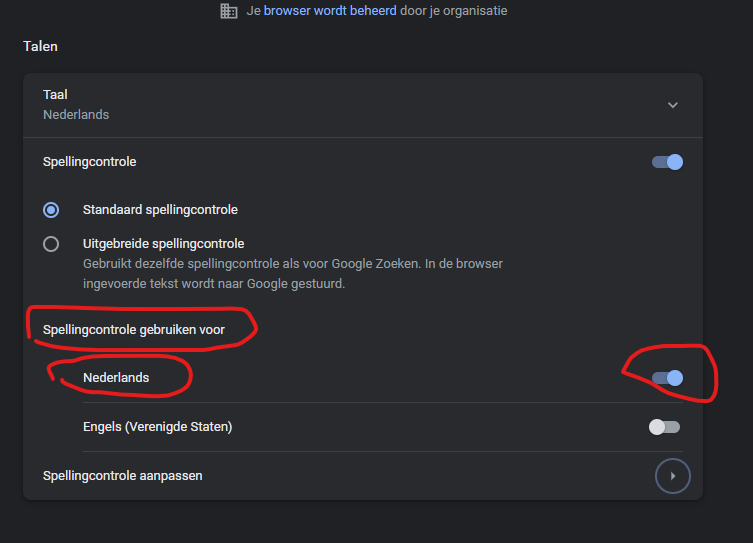Click the "Nederlands" spell check language label
Image resolution: width=753 pixels, height=543 pixels.
tap(116, 378)
